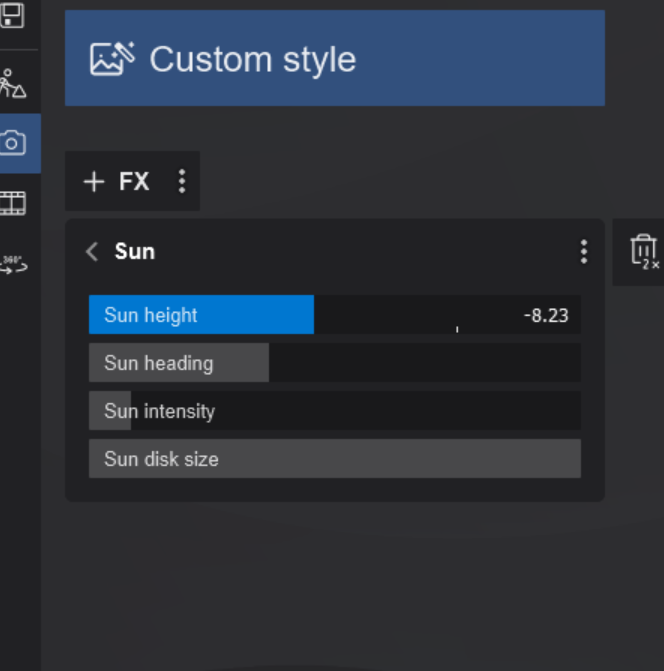Click the Sun disk size slider
The image size is (664, 671).
[x=334, y=459]
